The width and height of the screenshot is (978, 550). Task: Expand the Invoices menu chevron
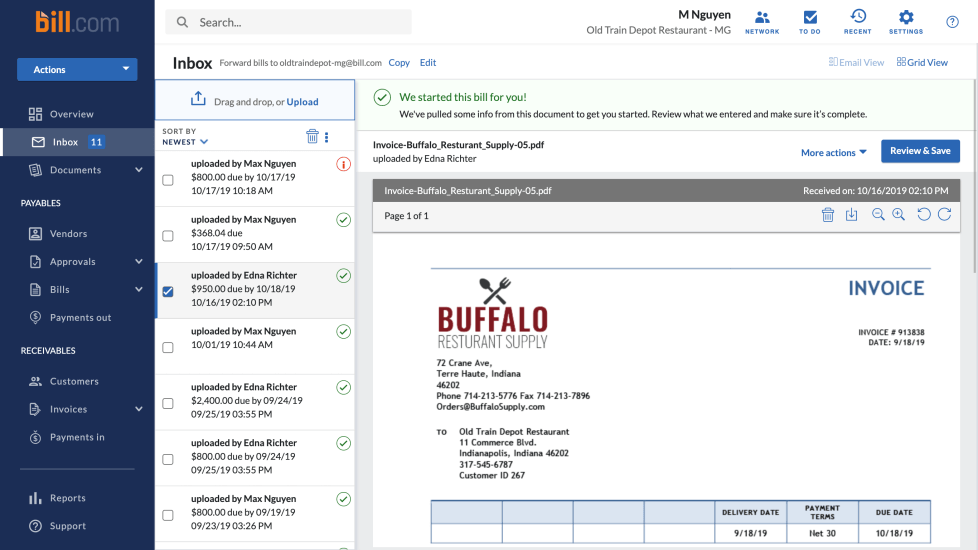(x=138, y=409)
